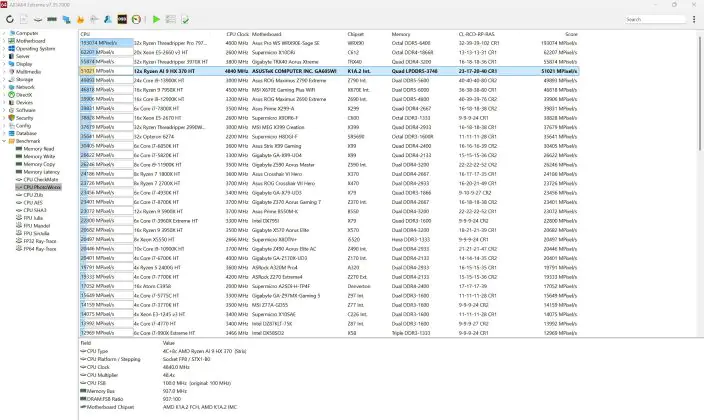Sort by the Motherboard column header
Screen dimensions: 704x420
pyautogui.click(x=266, y=34)
